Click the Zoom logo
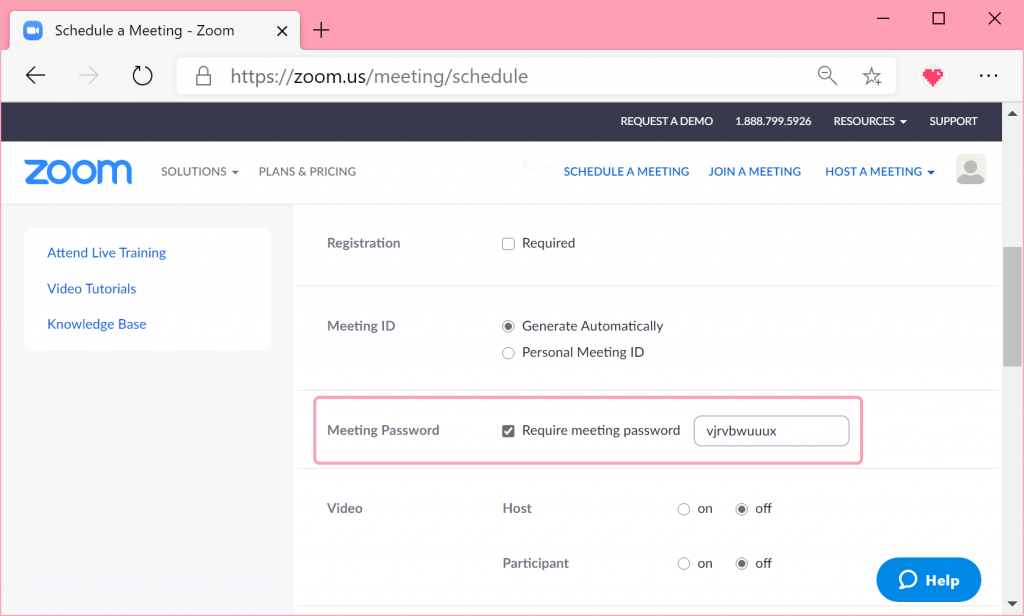1024x616 pixels. (78, 172)
